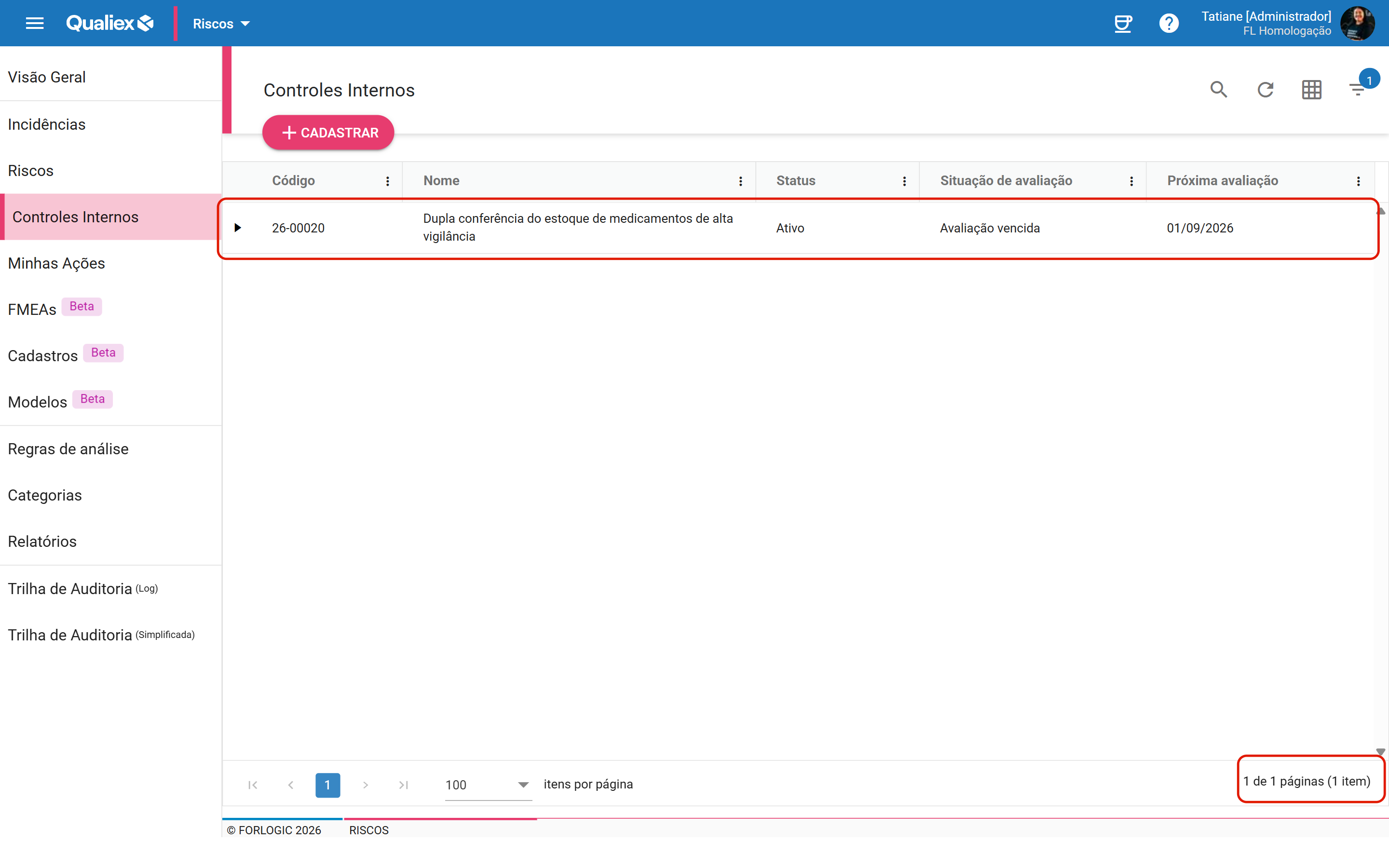Open the hamburger navigation menu

click(x=34, y=23)
